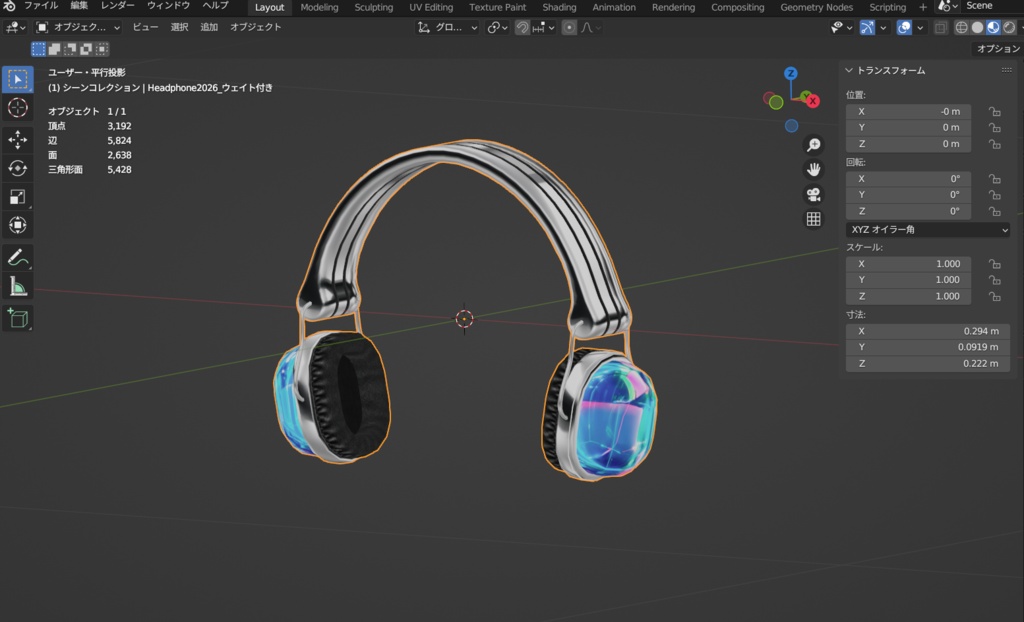The width and height of the screenshot is (1024, 622).
Task: Open the 追加 menu in viewport header
Action: point(209,27)
